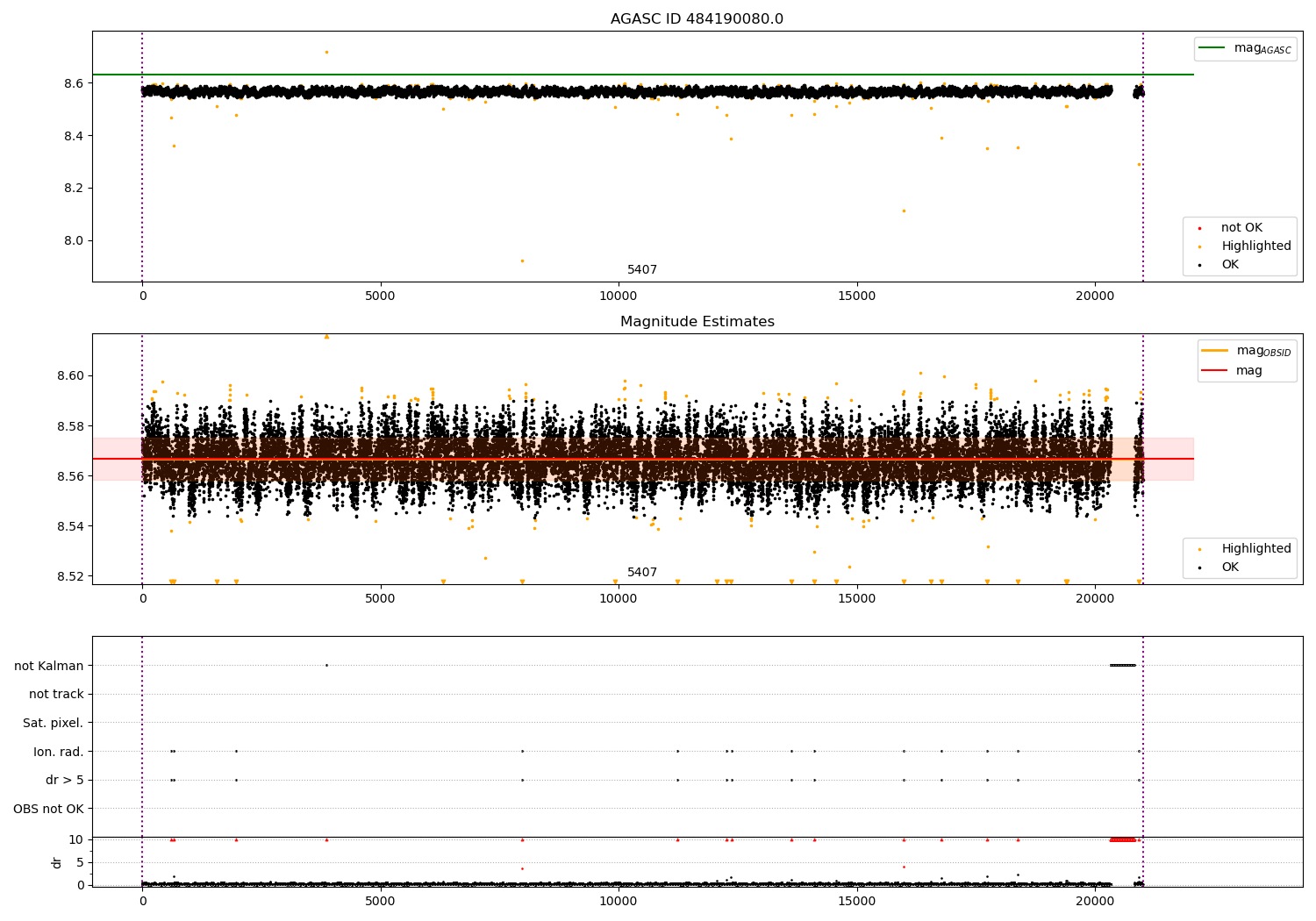1316x921 pixels.
Task: Click the '8.2' y-axis tick in top plot
Action: 75,189
